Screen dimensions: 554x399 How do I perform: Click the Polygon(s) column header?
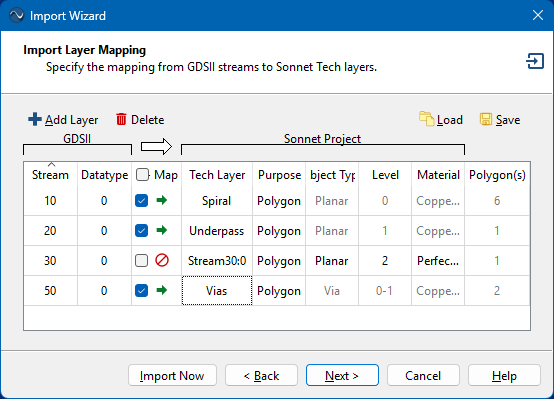pyautogui.click(x=497, y=175)
